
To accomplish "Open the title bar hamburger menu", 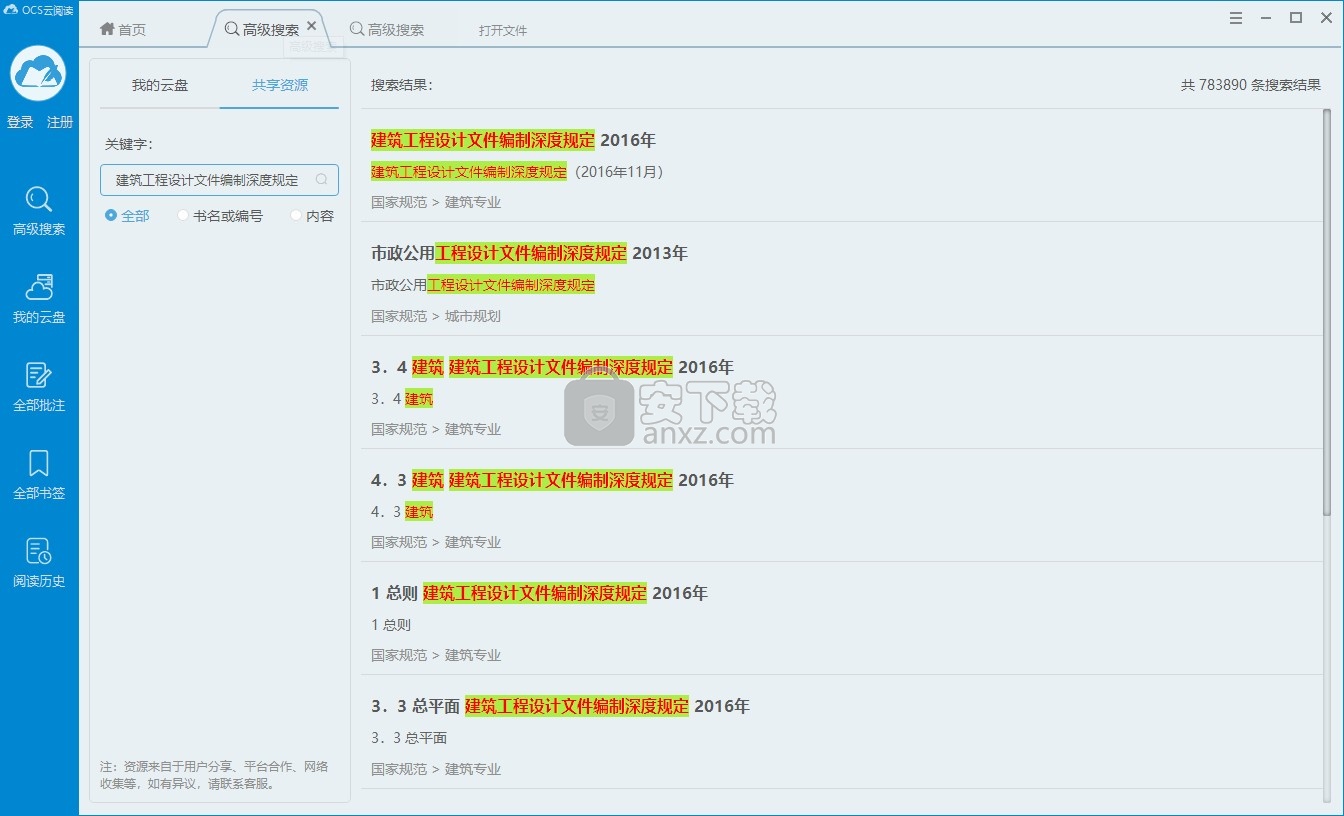I will click(x=1236, y=18).
